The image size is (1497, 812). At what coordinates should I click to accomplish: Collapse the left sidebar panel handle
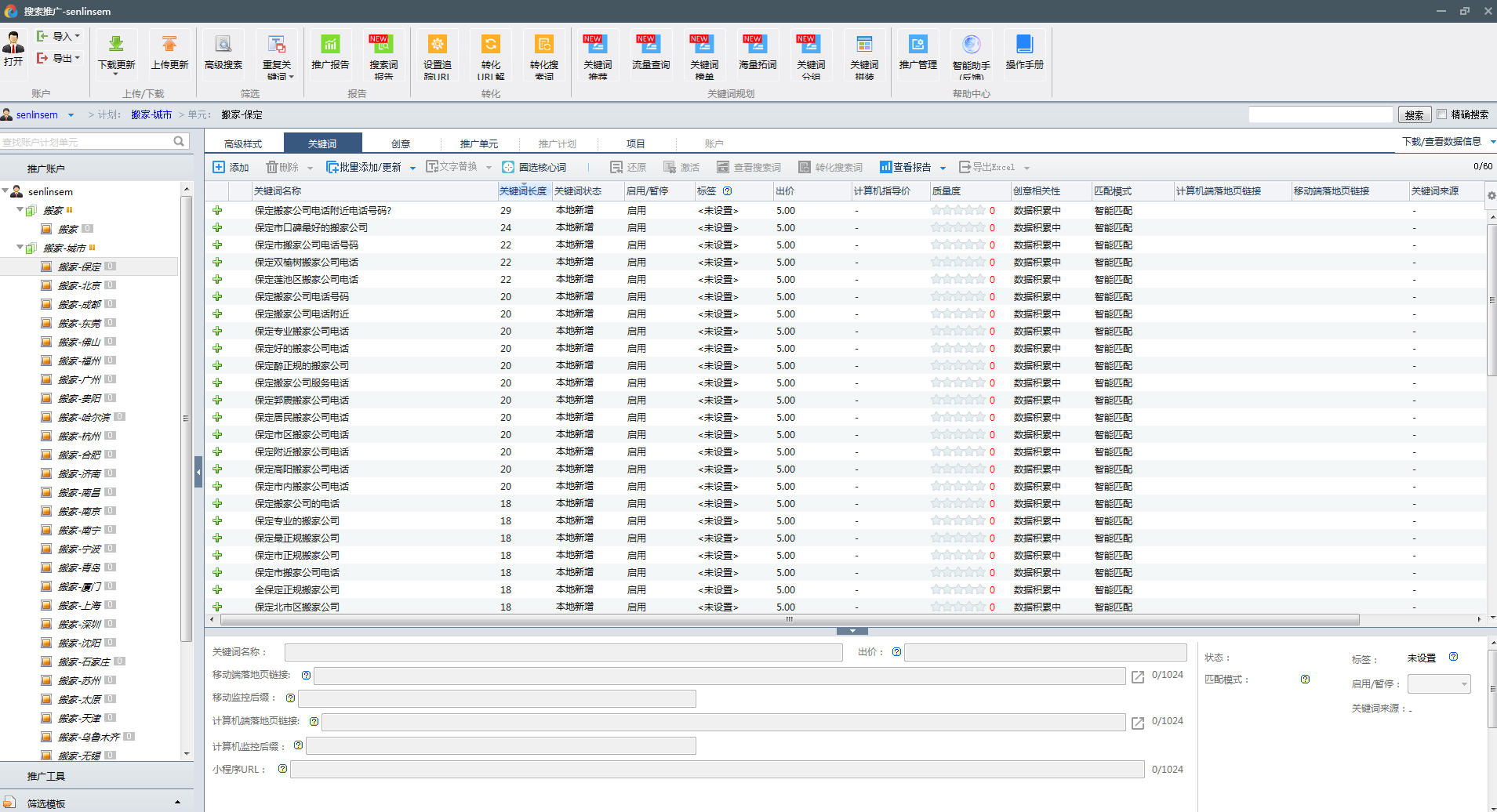[198, 472]
